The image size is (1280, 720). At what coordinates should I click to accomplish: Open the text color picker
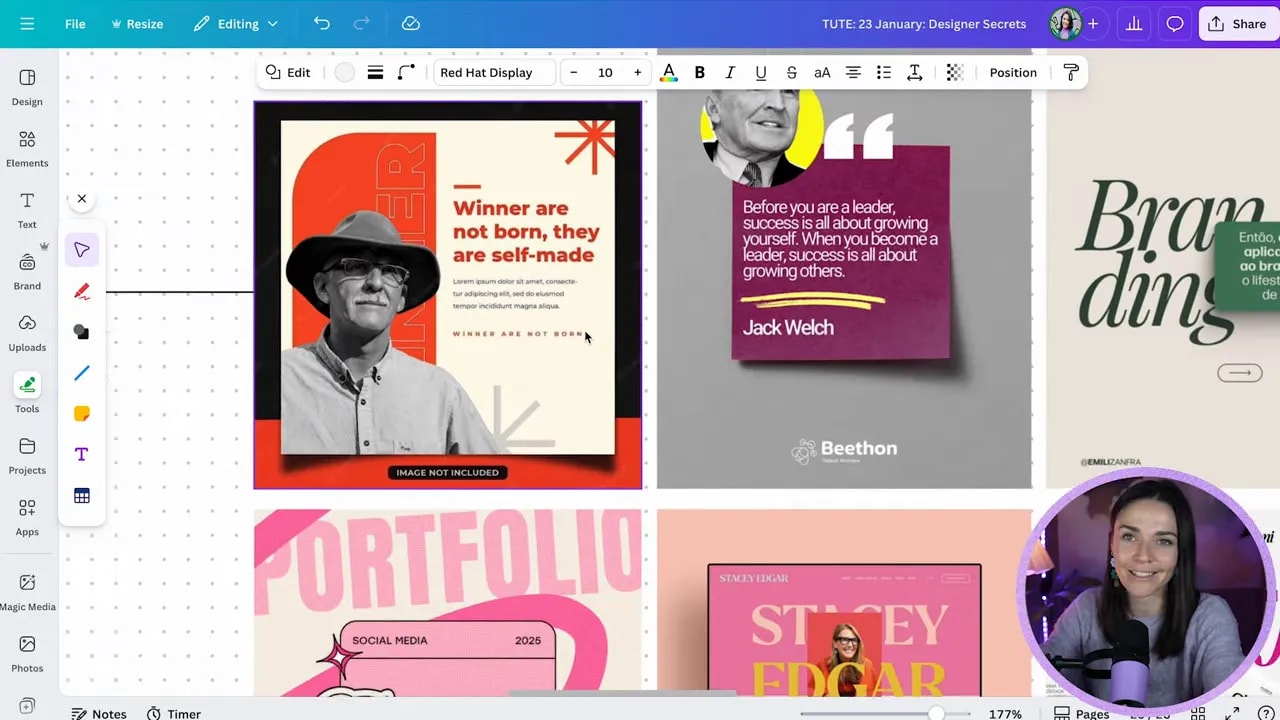point(668,71)
